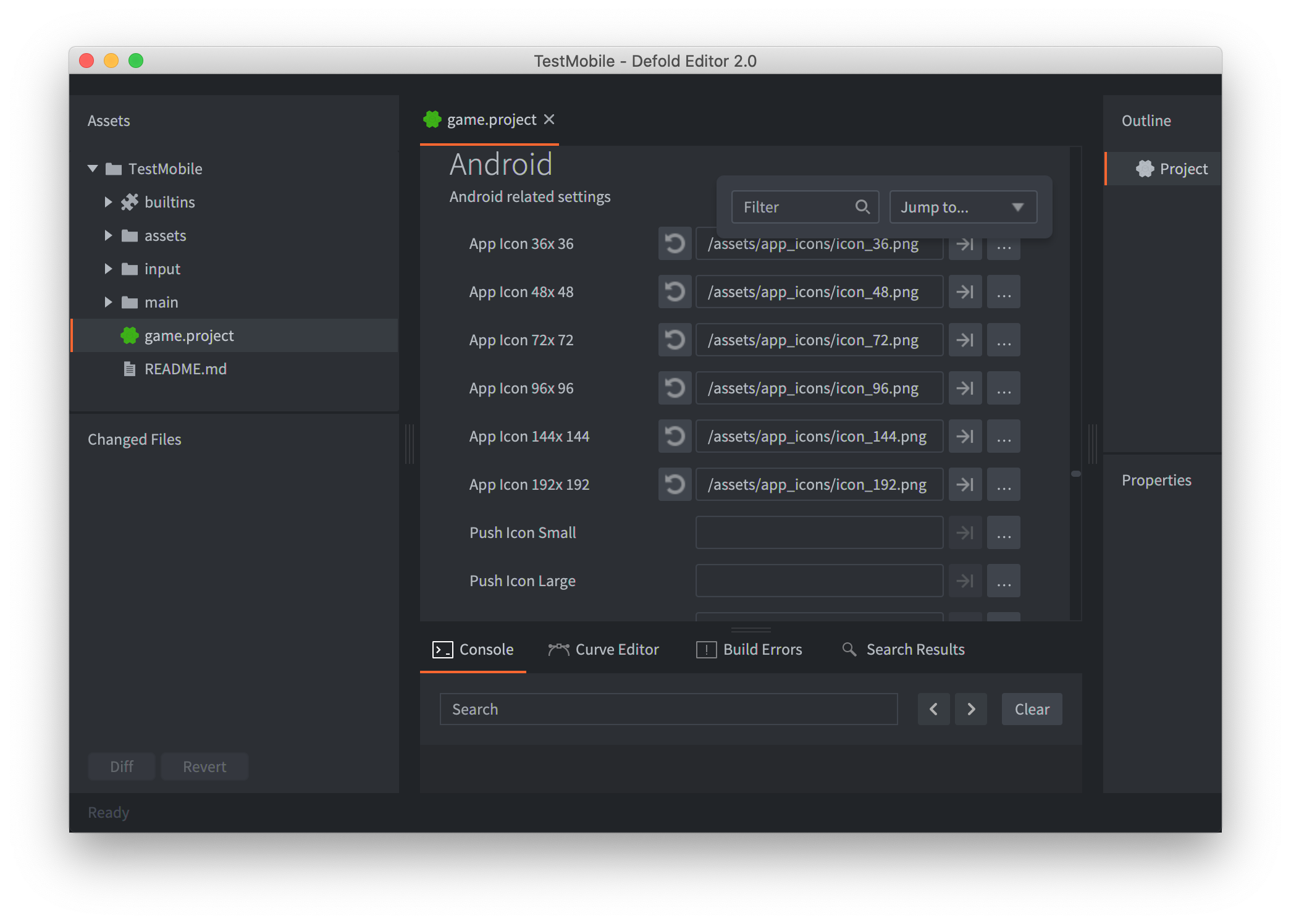Switch to the Build Errors tab
The height and width of the screenshot is (924, 1291).
point(751,649)
